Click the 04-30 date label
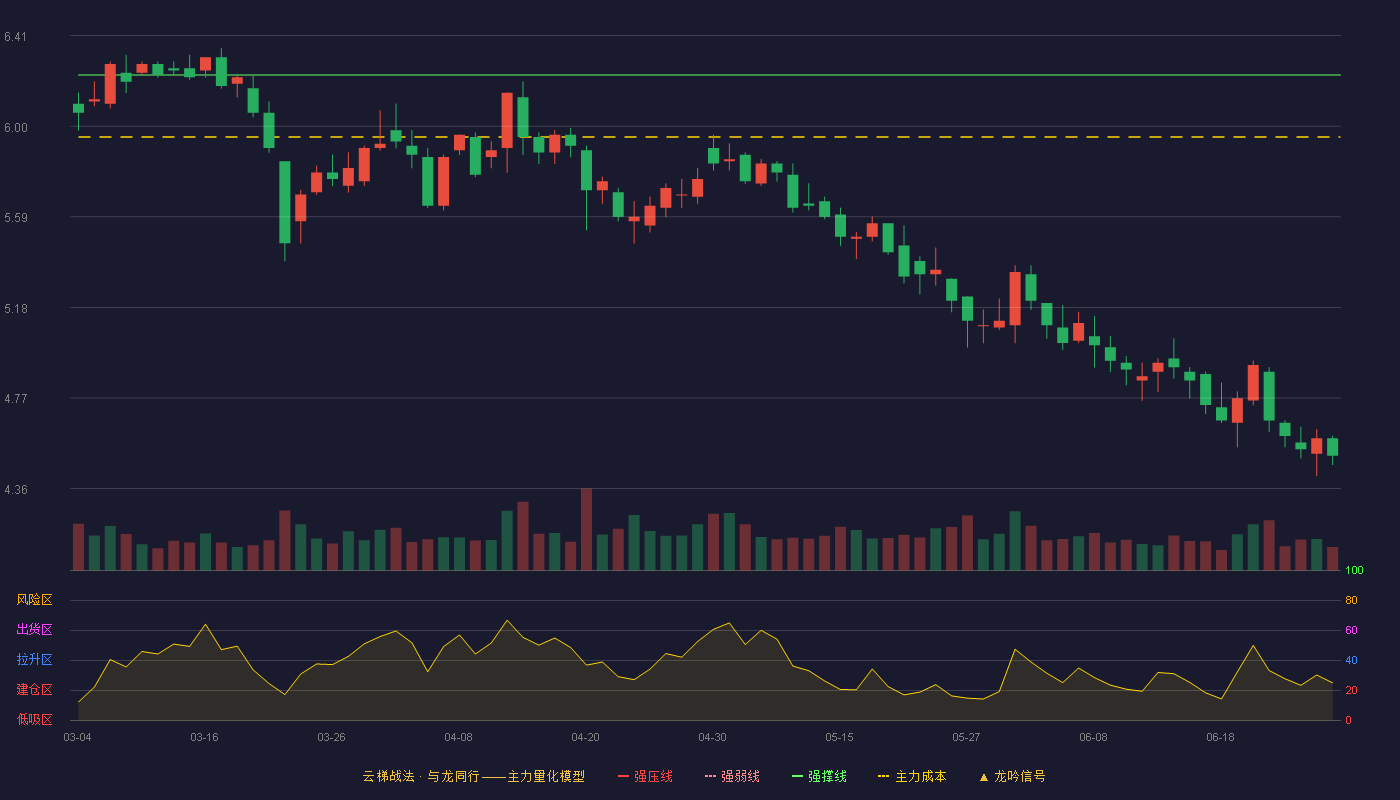The width and height of the screenshot is (1400, 800). pos(712,737)
